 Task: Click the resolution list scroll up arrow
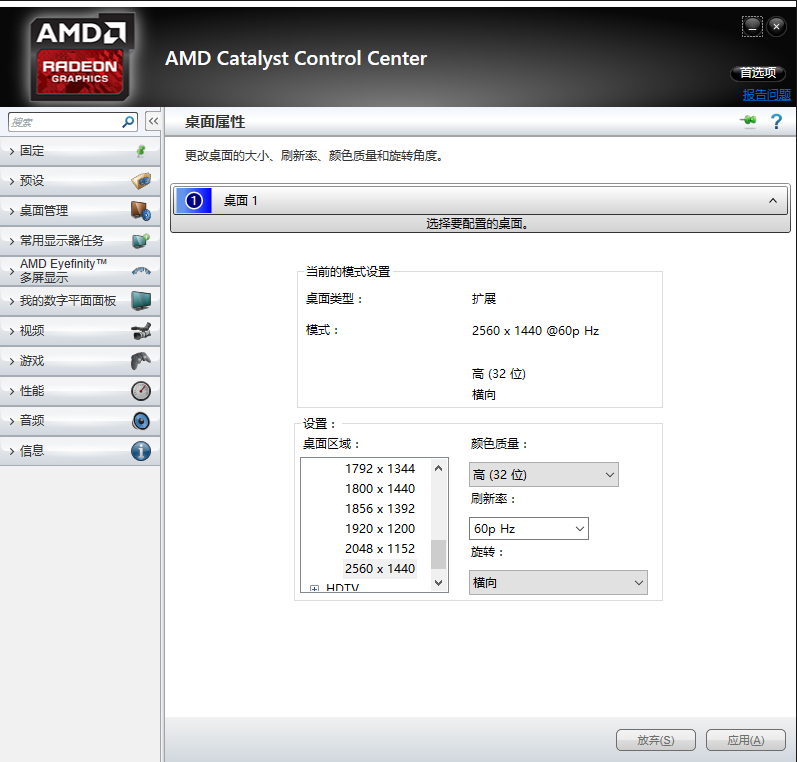tap(439, 468)
